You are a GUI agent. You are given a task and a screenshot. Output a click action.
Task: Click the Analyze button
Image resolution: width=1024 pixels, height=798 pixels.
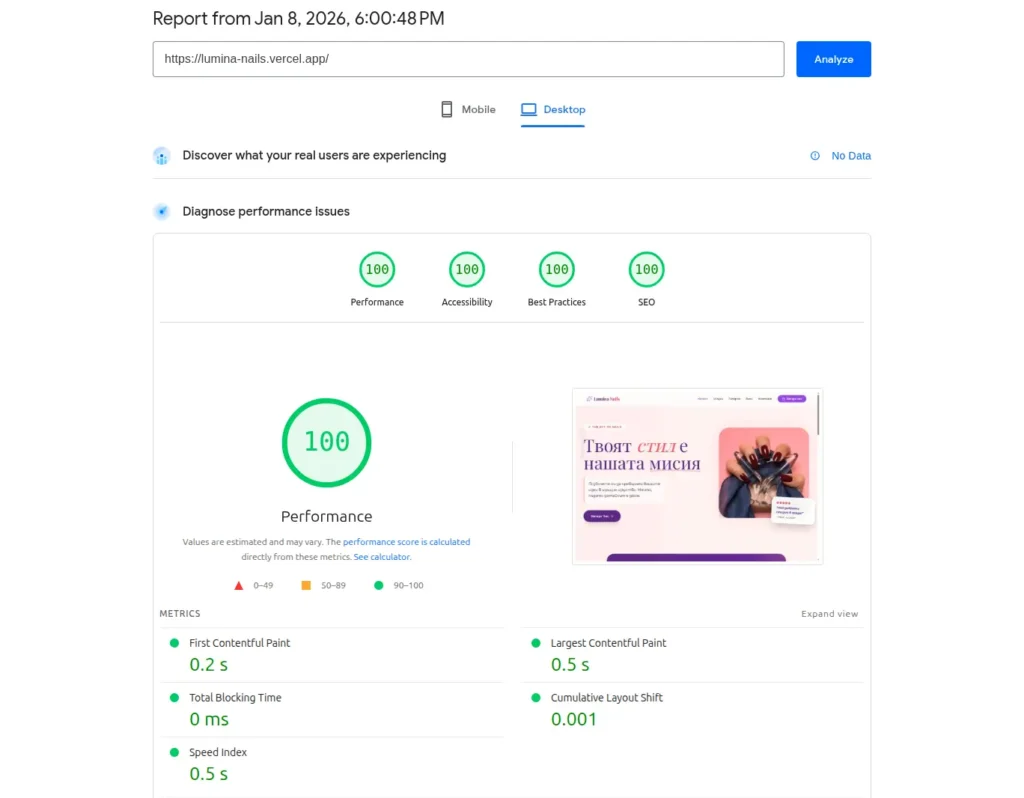tap(833, 59)
